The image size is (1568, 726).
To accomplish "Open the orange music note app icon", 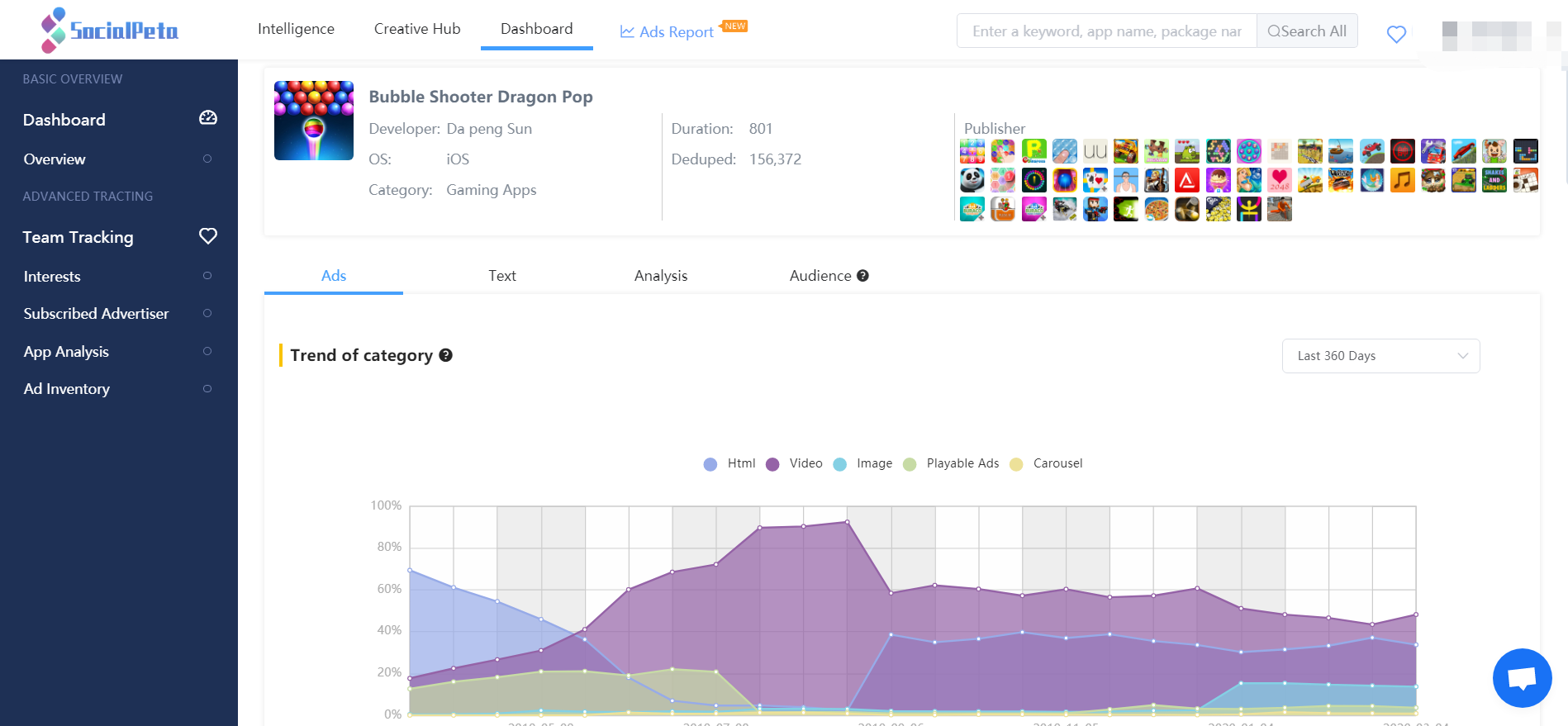I will (x=1403, y=180).
